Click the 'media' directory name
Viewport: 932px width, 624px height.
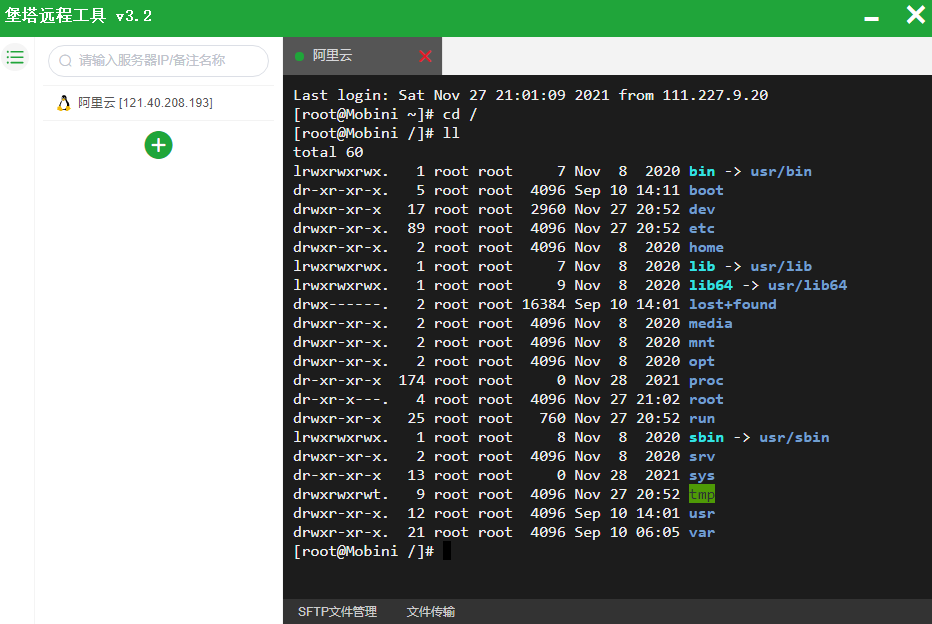point(710,323)
